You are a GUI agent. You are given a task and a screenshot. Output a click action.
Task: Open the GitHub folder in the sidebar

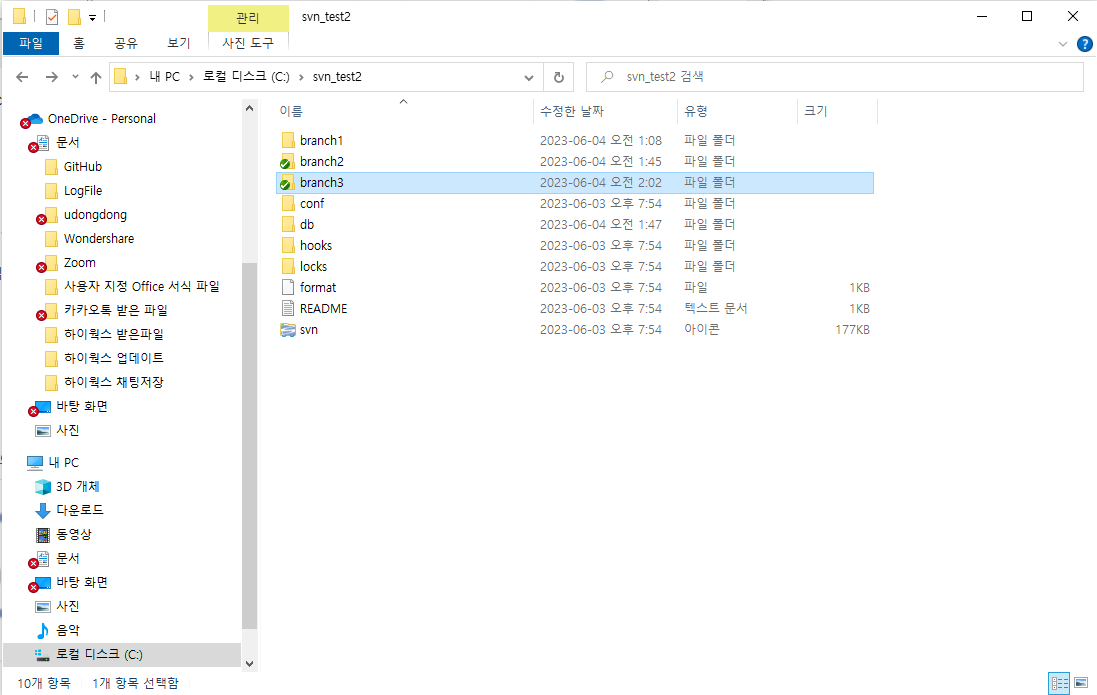click(x=83, y=167)
